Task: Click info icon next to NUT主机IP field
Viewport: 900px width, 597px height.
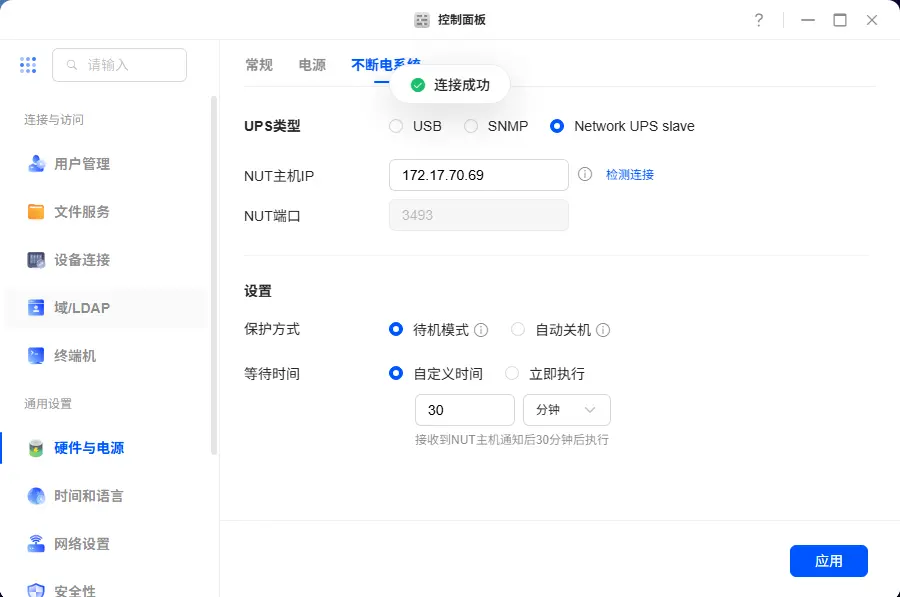Action: click(585, 174)
